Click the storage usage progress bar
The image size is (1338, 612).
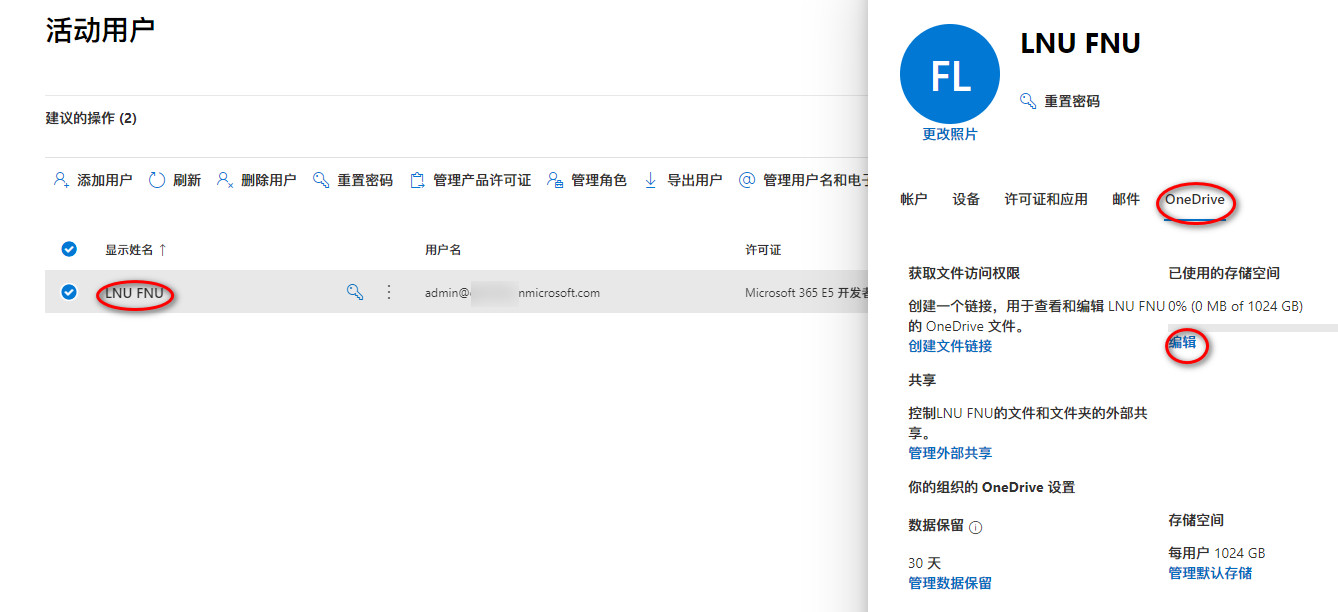pos(1253,327)
